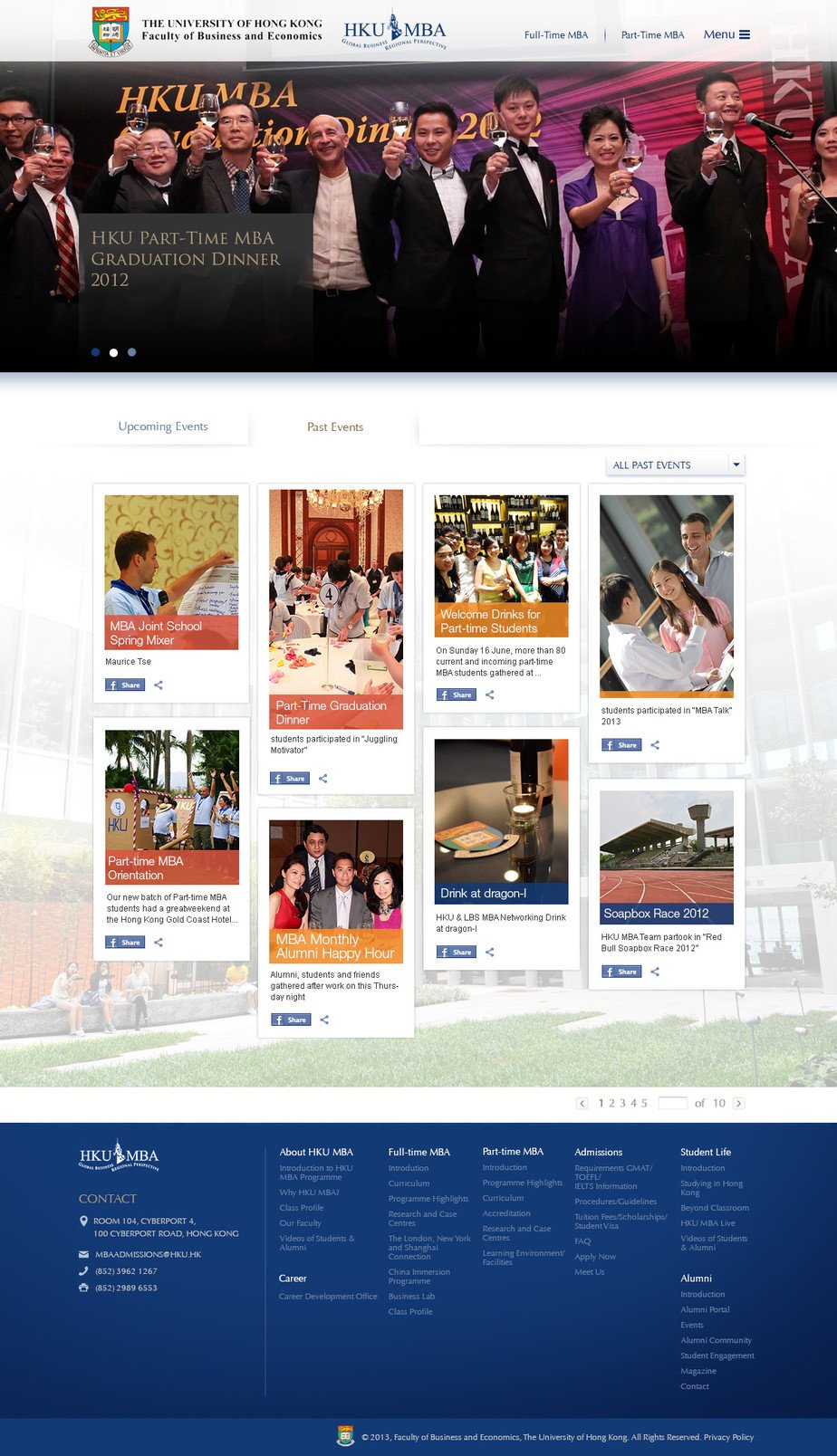This screenshot has height=1456, width=837.
Task: Click the University of Hong Kong crest logo
Action: coord(111,32)
